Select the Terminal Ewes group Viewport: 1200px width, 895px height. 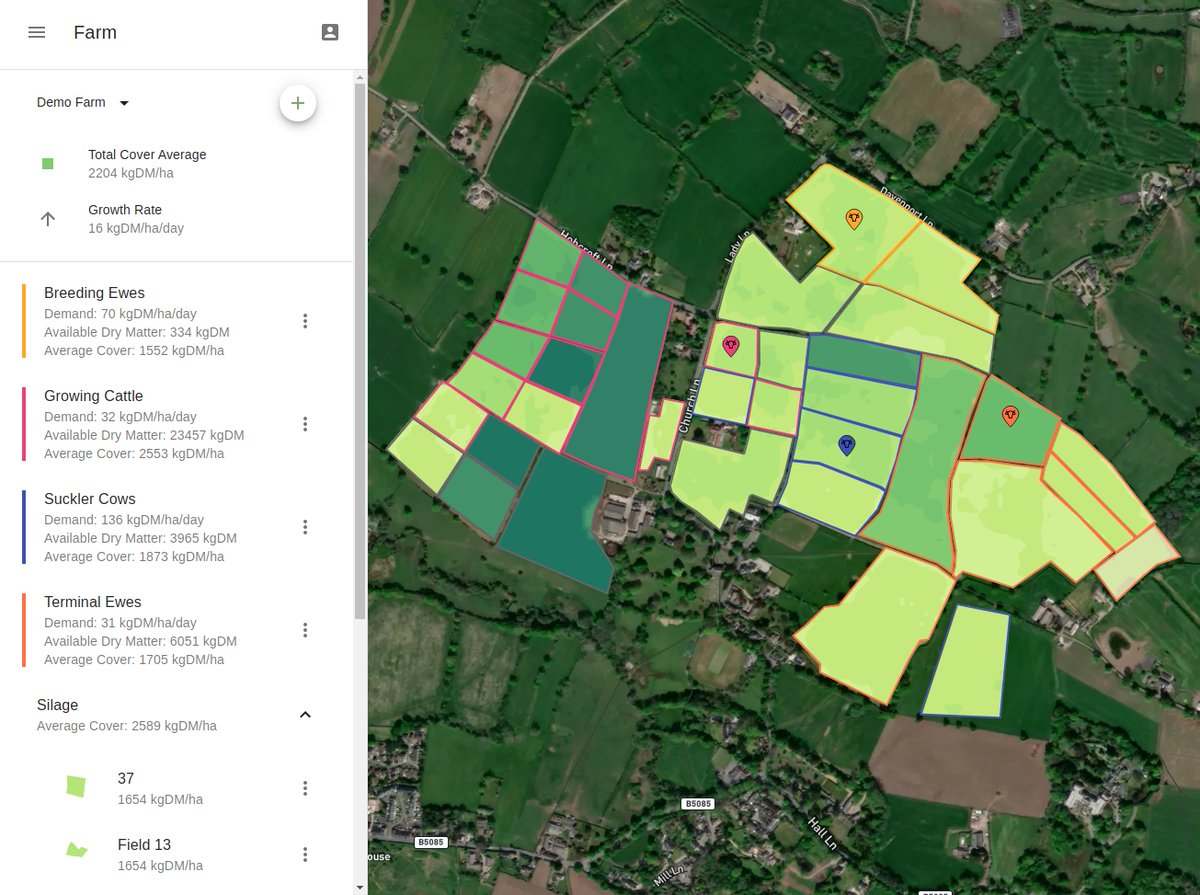coord(177,630)
